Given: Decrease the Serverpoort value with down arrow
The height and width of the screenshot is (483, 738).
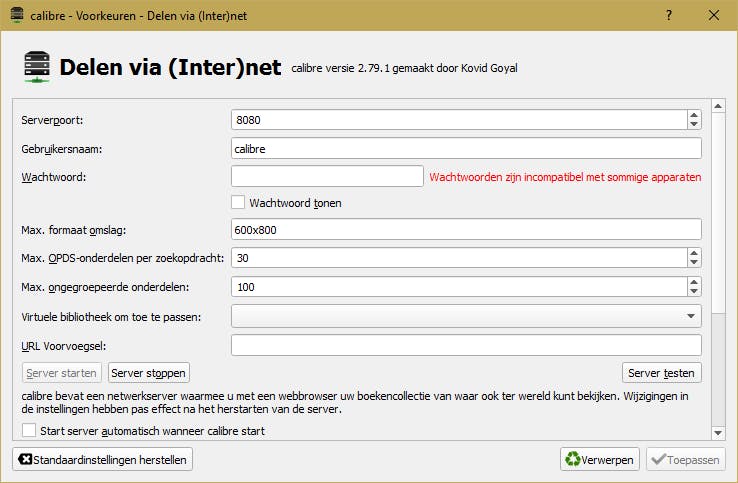Looking at the screenshot, I should pos(694,125).
